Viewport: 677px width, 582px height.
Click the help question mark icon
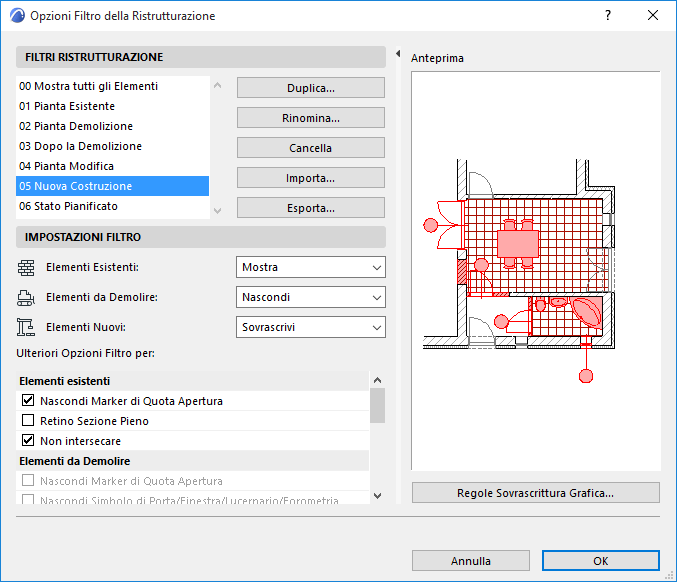pos(608,16)
